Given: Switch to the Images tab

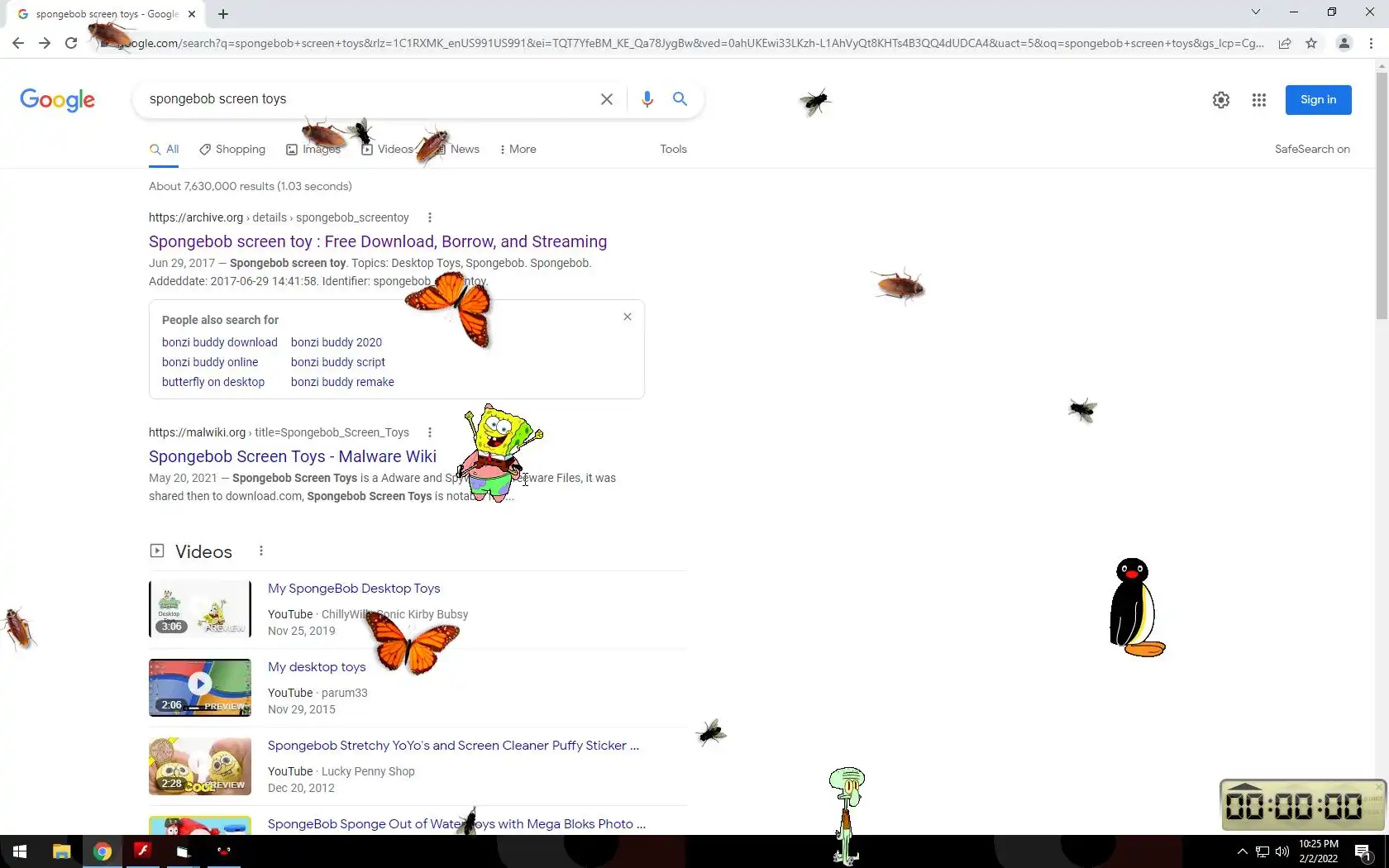Looking at the screenshot, I should [x=313, y=150].
